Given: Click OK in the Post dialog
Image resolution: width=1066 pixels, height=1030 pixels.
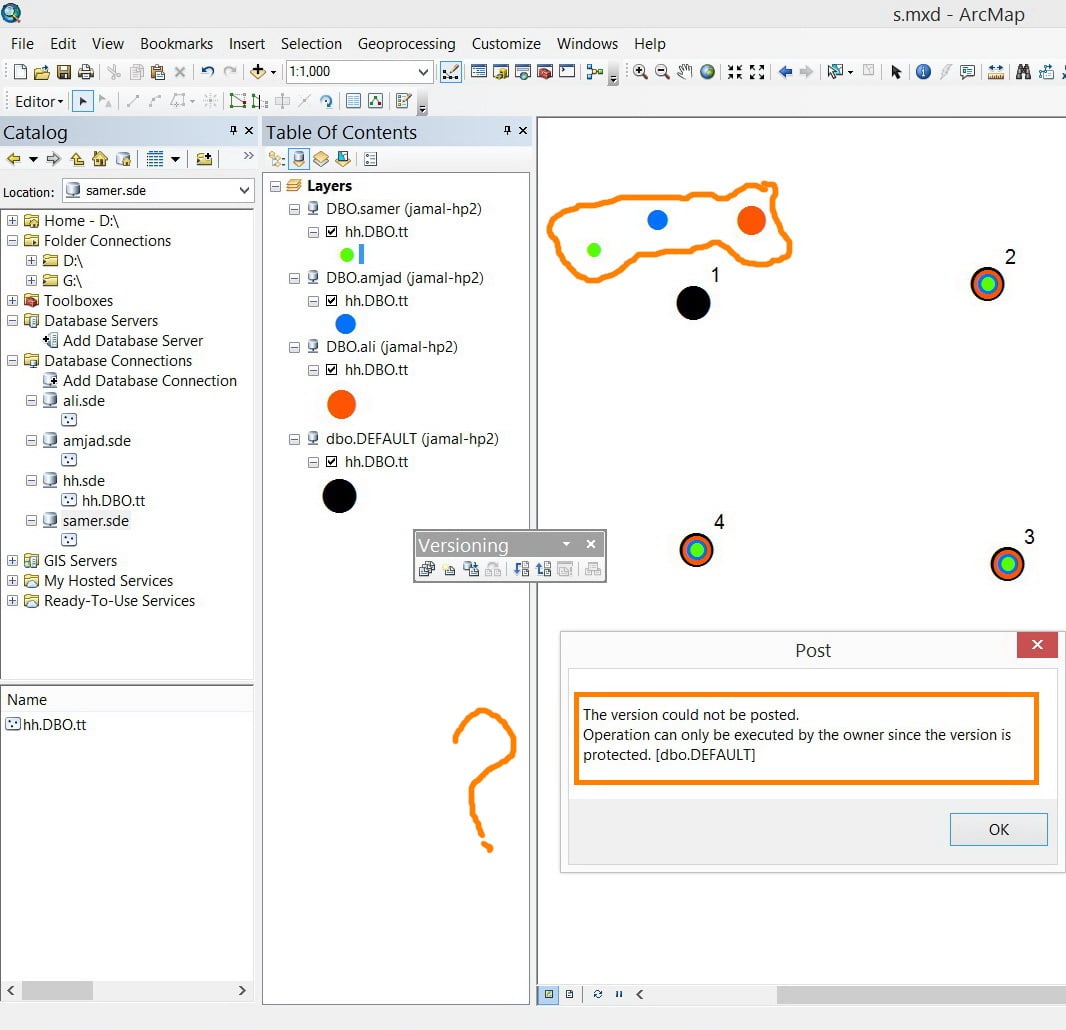Looking at the screenshot, I should click(x=999, y=829).
